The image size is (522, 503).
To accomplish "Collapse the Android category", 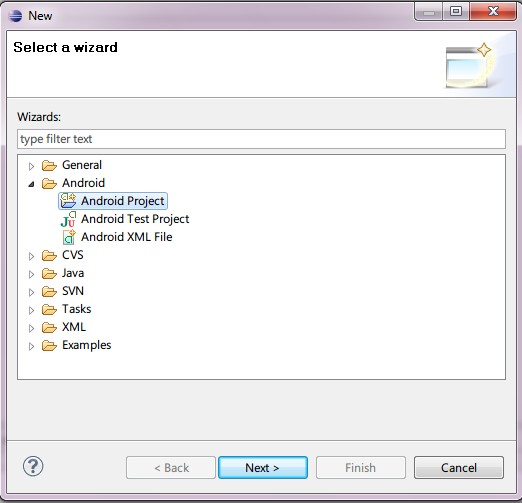I will tap(31, 184).
